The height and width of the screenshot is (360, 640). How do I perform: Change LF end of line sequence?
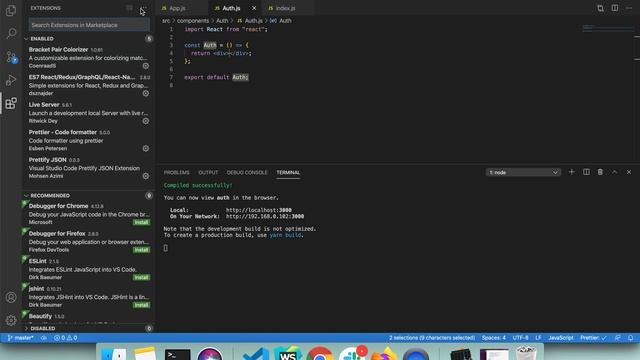tap(538, 338)
